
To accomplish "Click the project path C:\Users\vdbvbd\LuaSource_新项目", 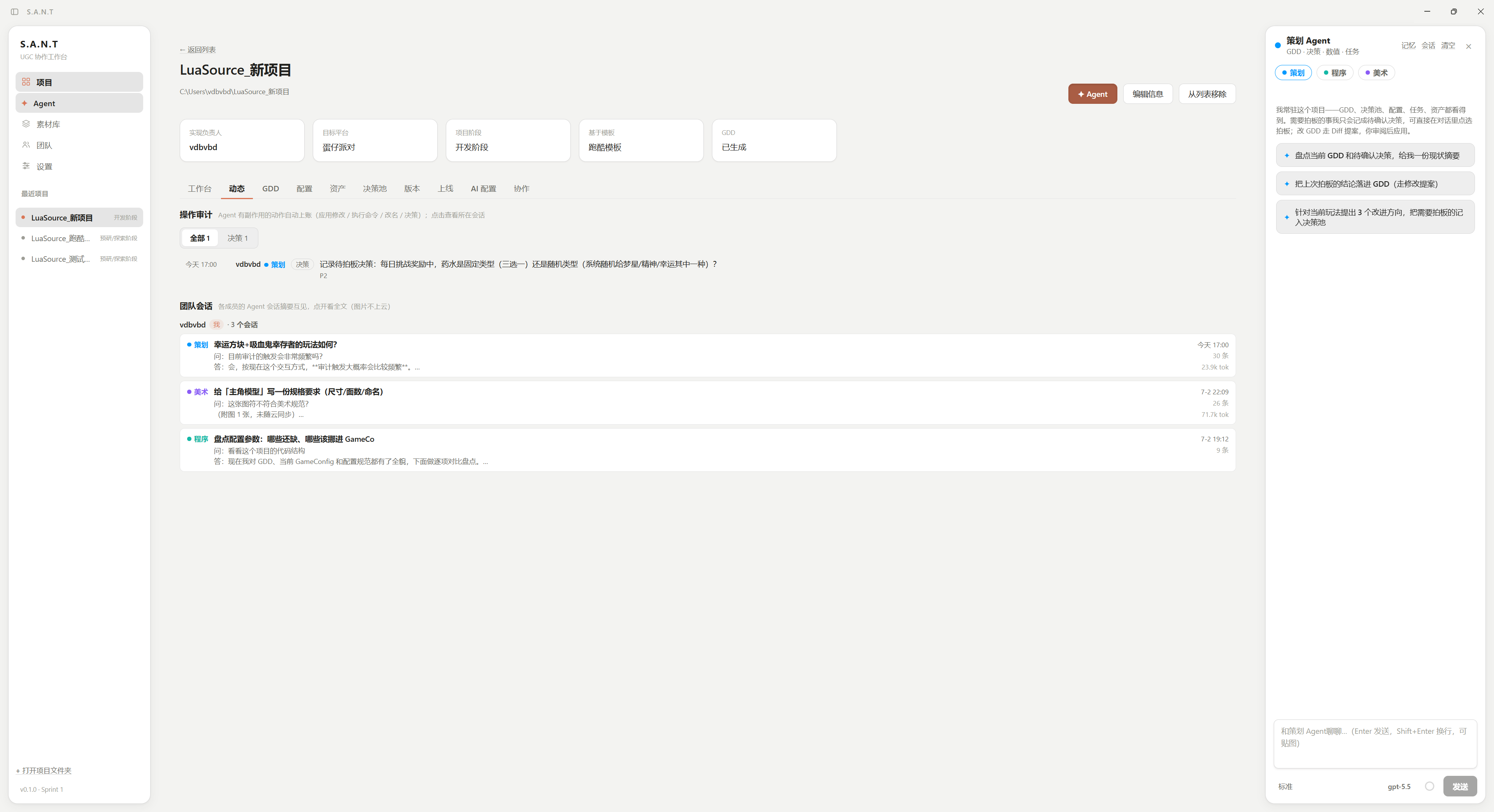I will coord(234,91).
